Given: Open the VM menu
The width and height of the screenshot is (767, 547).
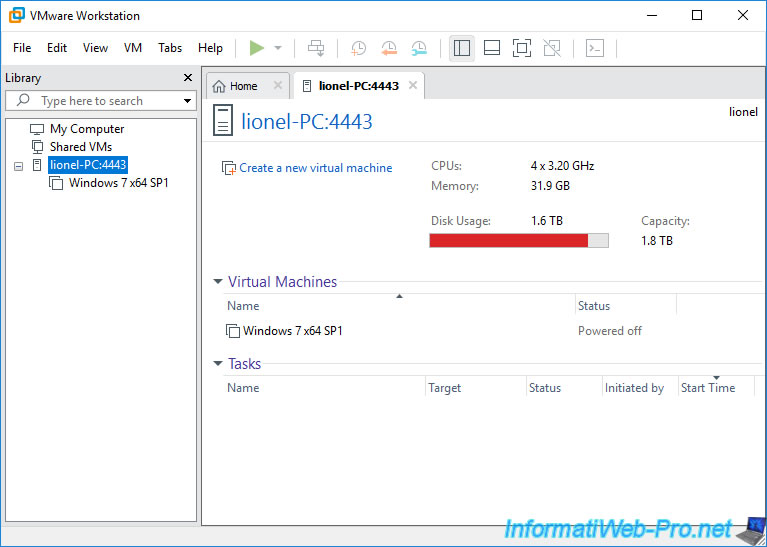Looking at the screenshot, I should [x=133, y=48].
